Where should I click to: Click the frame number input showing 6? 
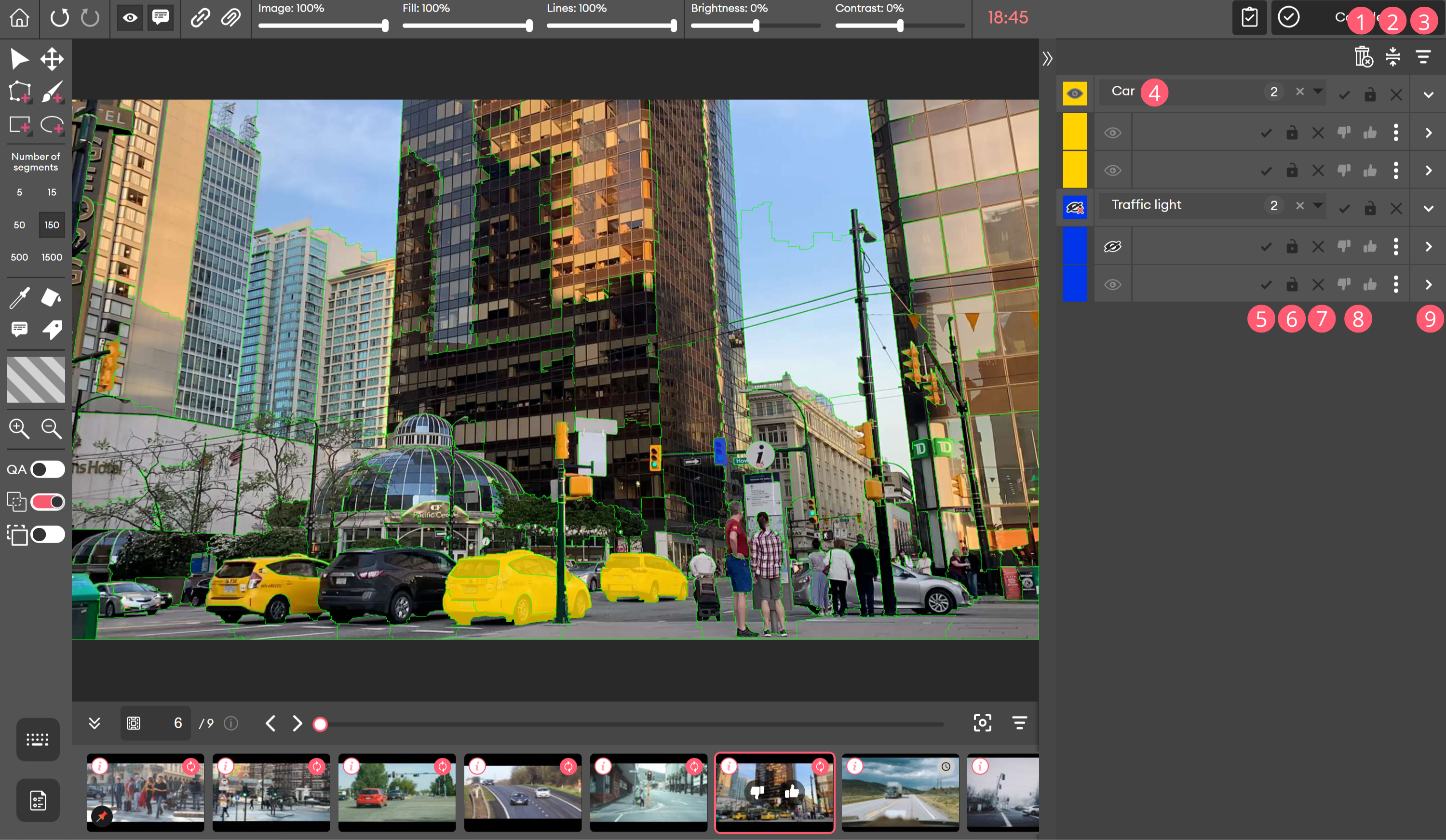(156, 723)
